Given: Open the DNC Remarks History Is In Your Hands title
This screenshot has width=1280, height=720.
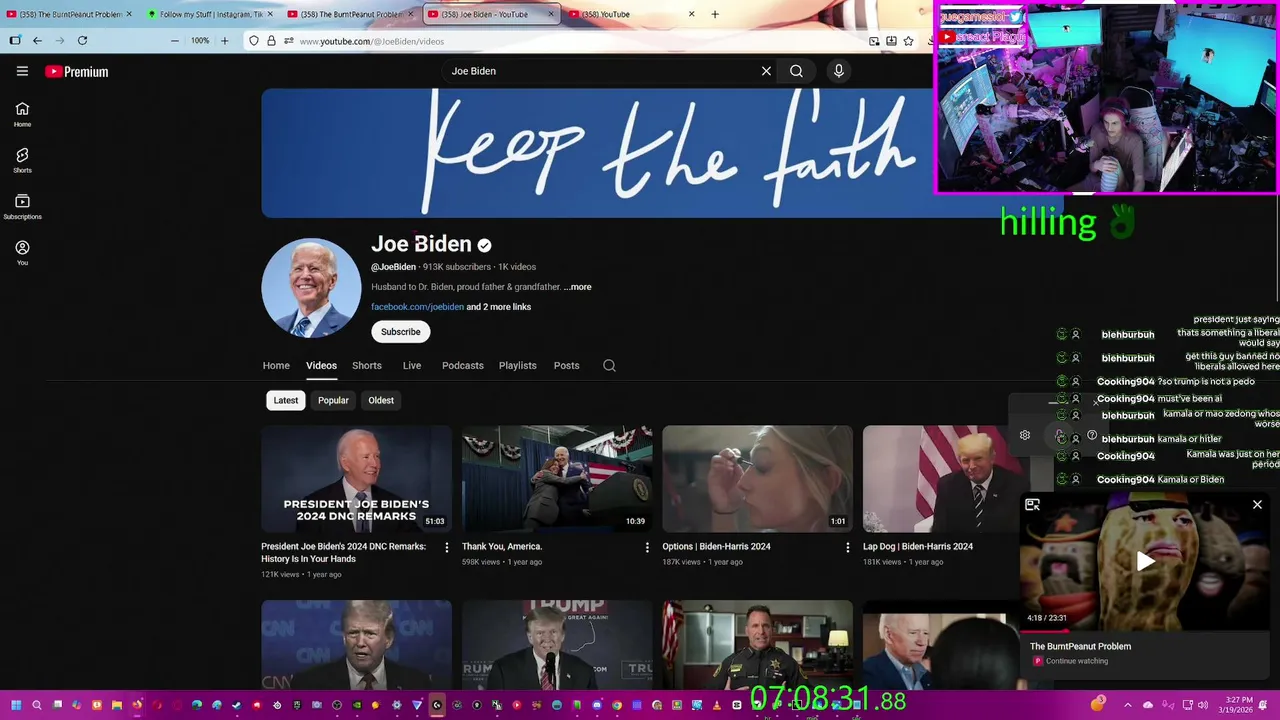Looking at the screenshot, I should [343, 553].
